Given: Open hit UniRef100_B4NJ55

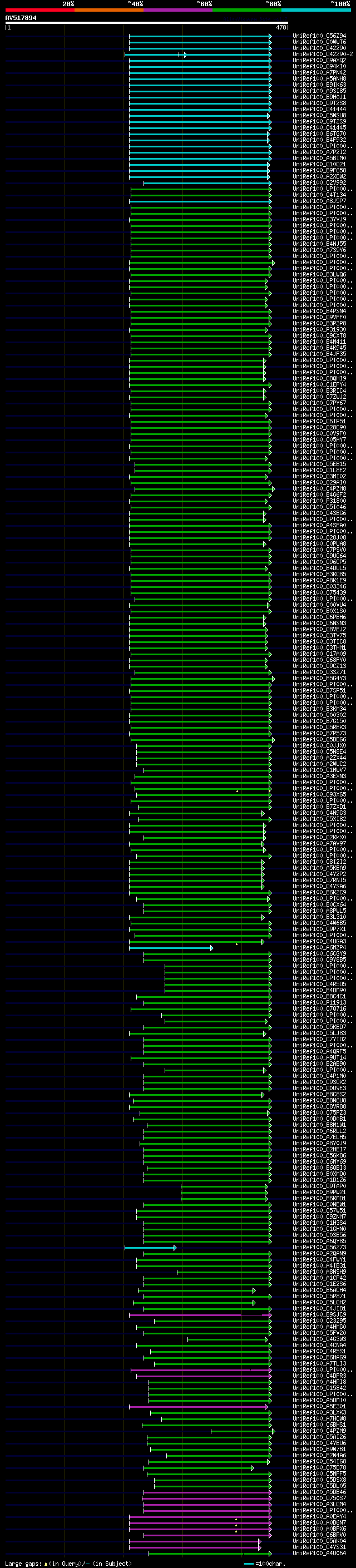Looking at the screenshot, I should pos(319,244).
